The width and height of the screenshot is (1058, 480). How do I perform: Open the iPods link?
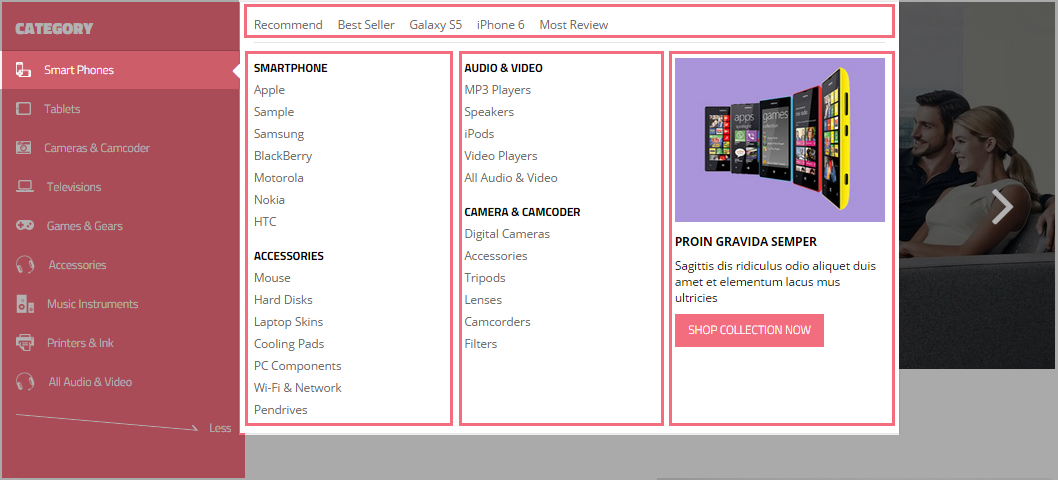(x=479, y=134)
